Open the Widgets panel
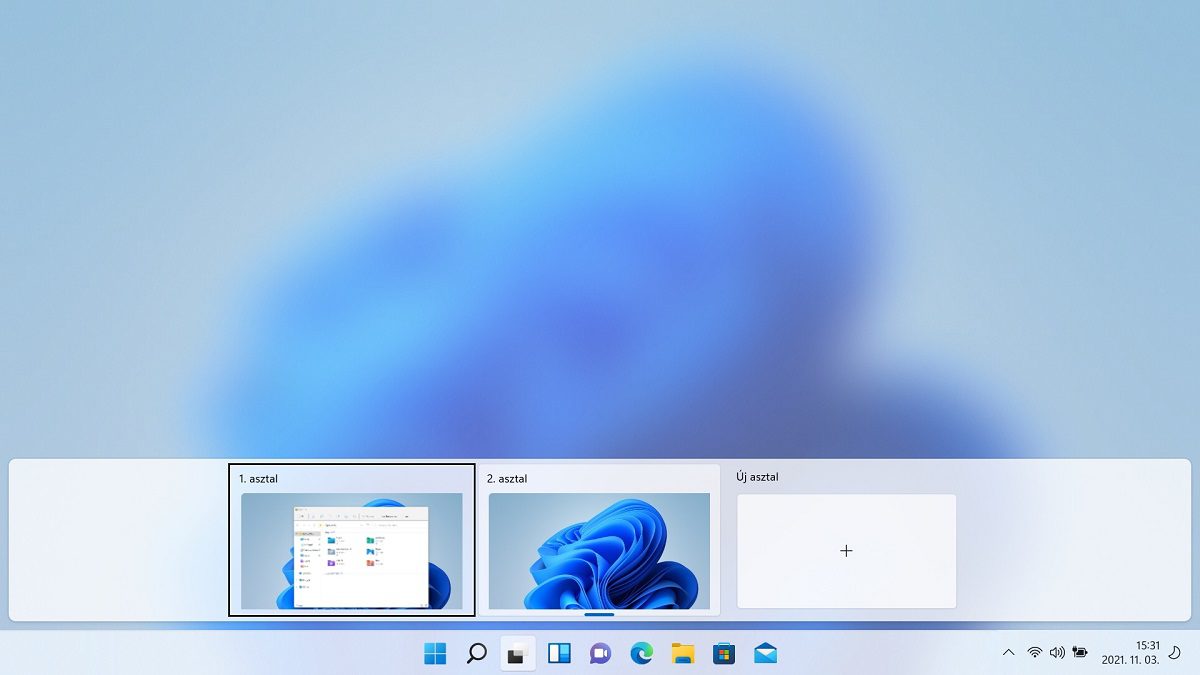Image resolution: width=1200 pixels, height=675 pixels. coord(559,654)
